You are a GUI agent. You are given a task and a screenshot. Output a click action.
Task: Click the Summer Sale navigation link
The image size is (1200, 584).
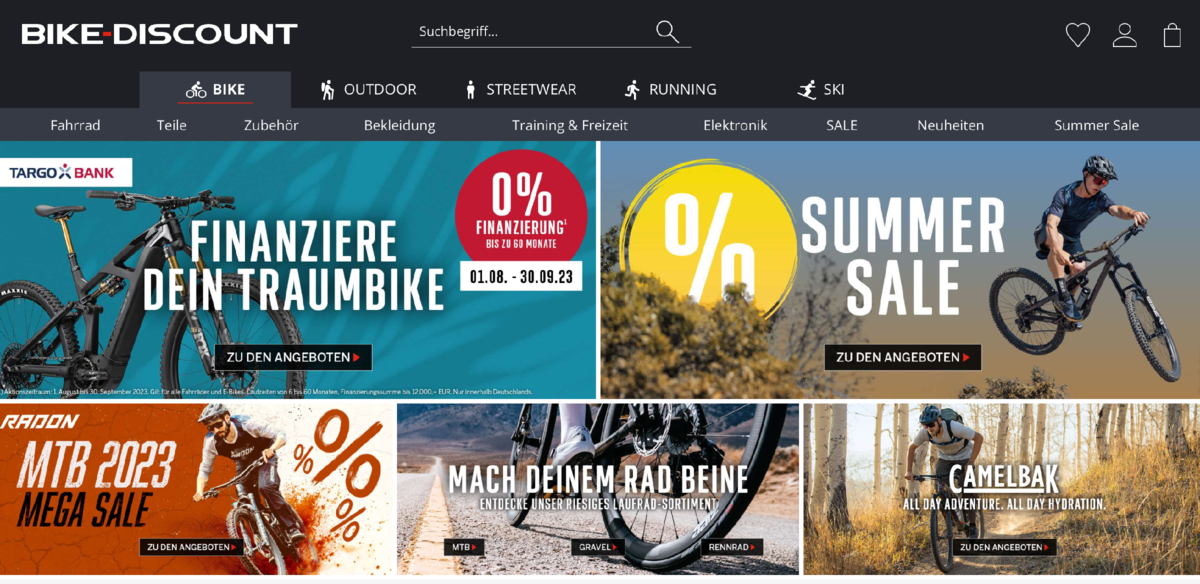(x=1096, y=125)
